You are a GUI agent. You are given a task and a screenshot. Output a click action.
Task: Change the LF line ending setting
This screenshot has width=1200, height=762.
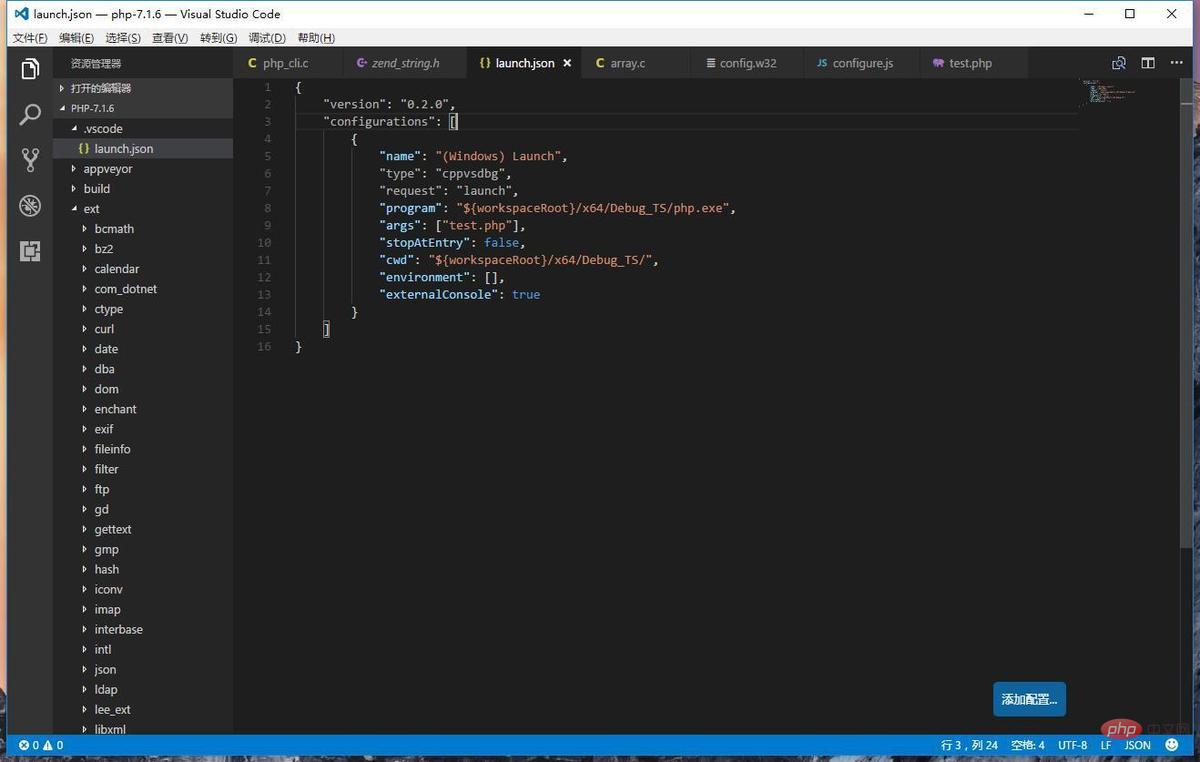point(1106,745)
